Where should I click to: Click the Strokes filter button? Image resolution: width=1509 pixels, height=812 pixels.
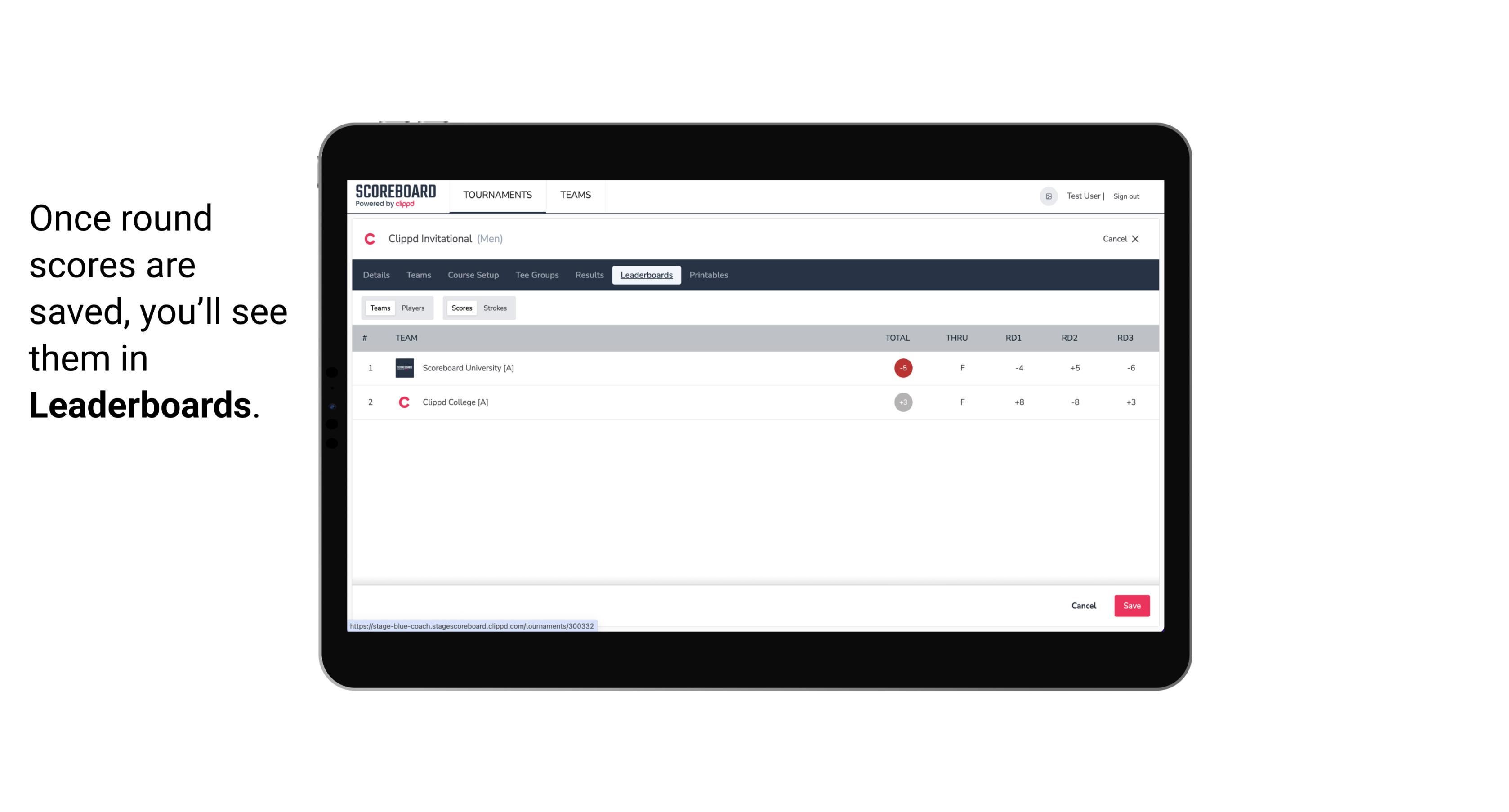tap(495, 308)
